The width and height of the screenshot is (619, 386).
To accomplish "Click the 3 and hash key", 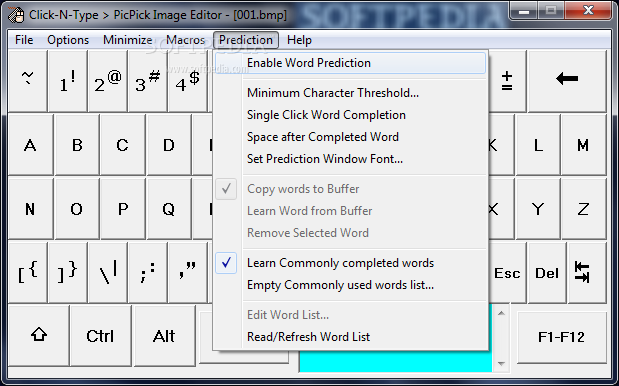I will 148,81.
